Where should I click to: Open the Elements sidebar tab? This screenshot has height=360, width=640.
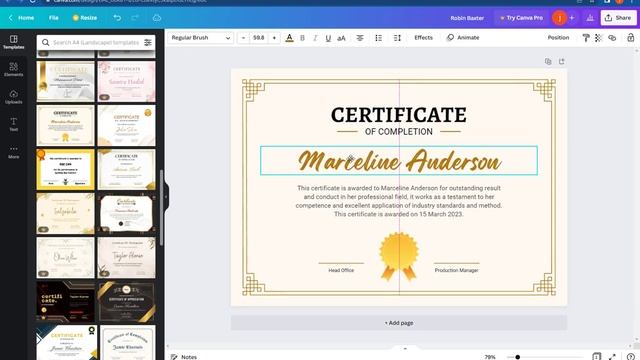(x=13, y=69)
